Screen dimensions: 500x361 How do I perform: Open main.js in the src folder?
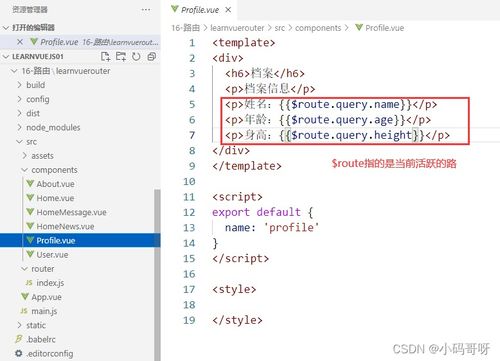[x=44, y=311]
